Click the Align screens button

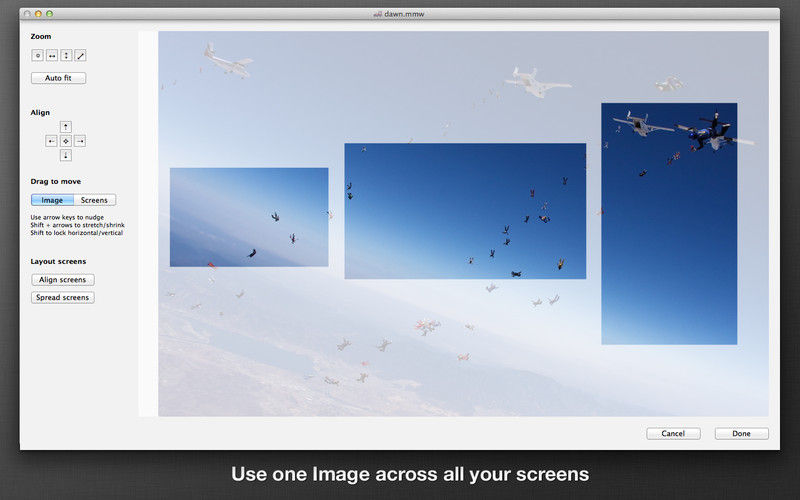[x=62, y=280]
